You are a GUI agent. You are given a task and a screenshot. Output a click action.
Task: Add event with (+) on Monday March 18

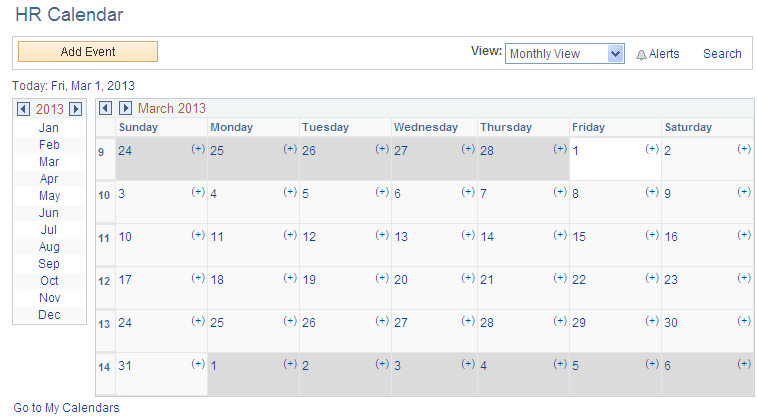(x=290, y=278)
